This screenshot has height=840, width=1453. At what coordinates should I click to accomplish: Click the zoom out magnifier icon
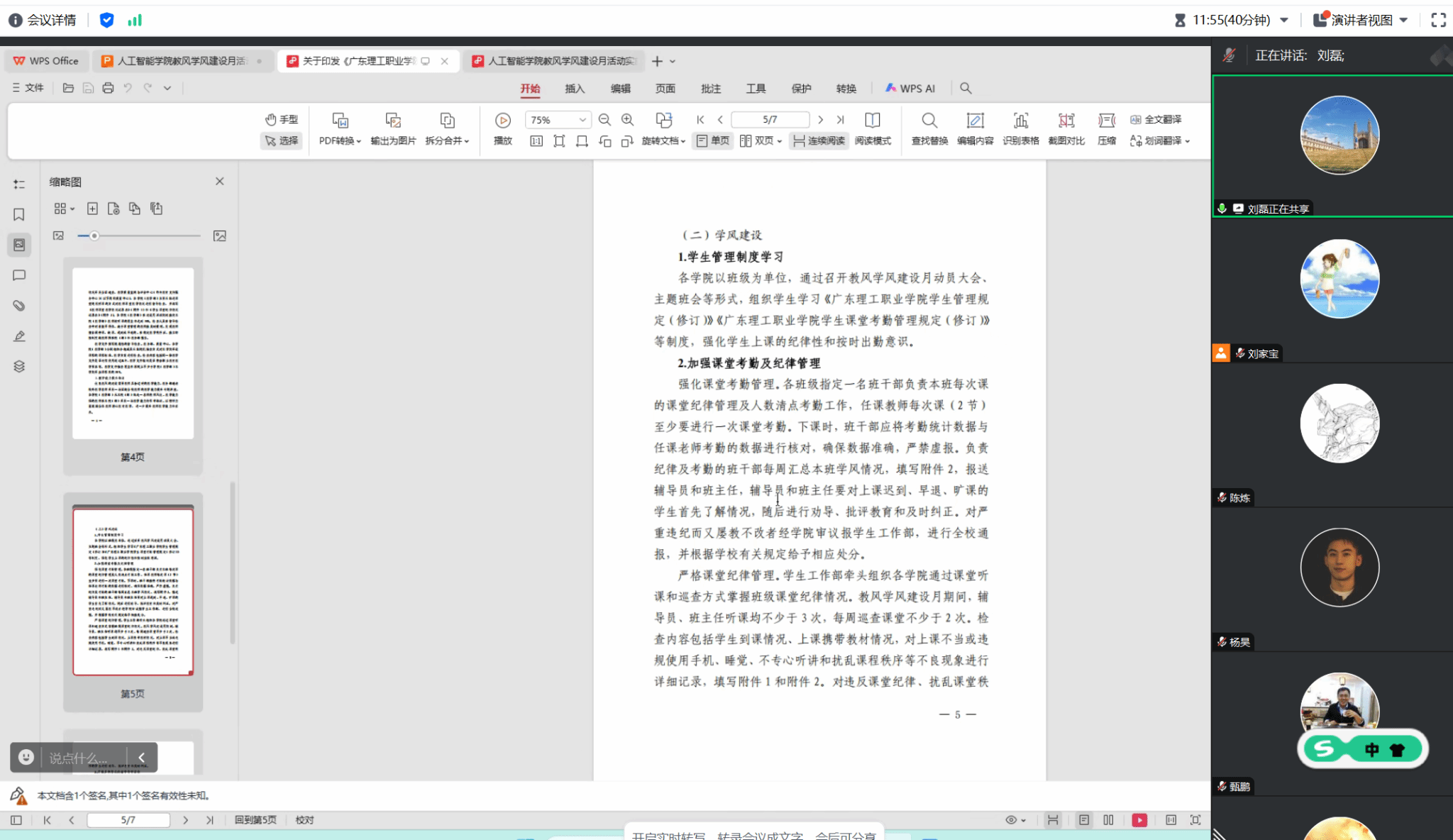604,120
